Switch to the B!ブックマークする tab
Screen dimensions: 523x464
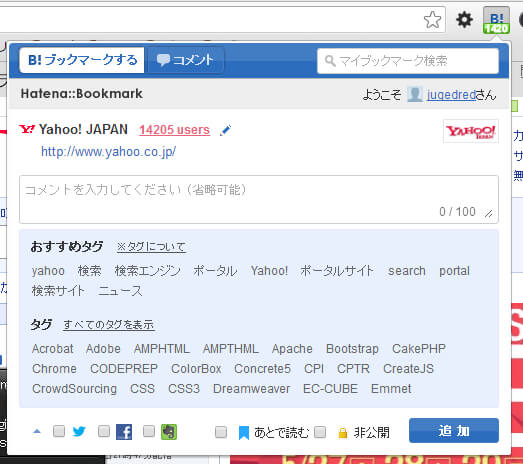[x=82, y=60]
